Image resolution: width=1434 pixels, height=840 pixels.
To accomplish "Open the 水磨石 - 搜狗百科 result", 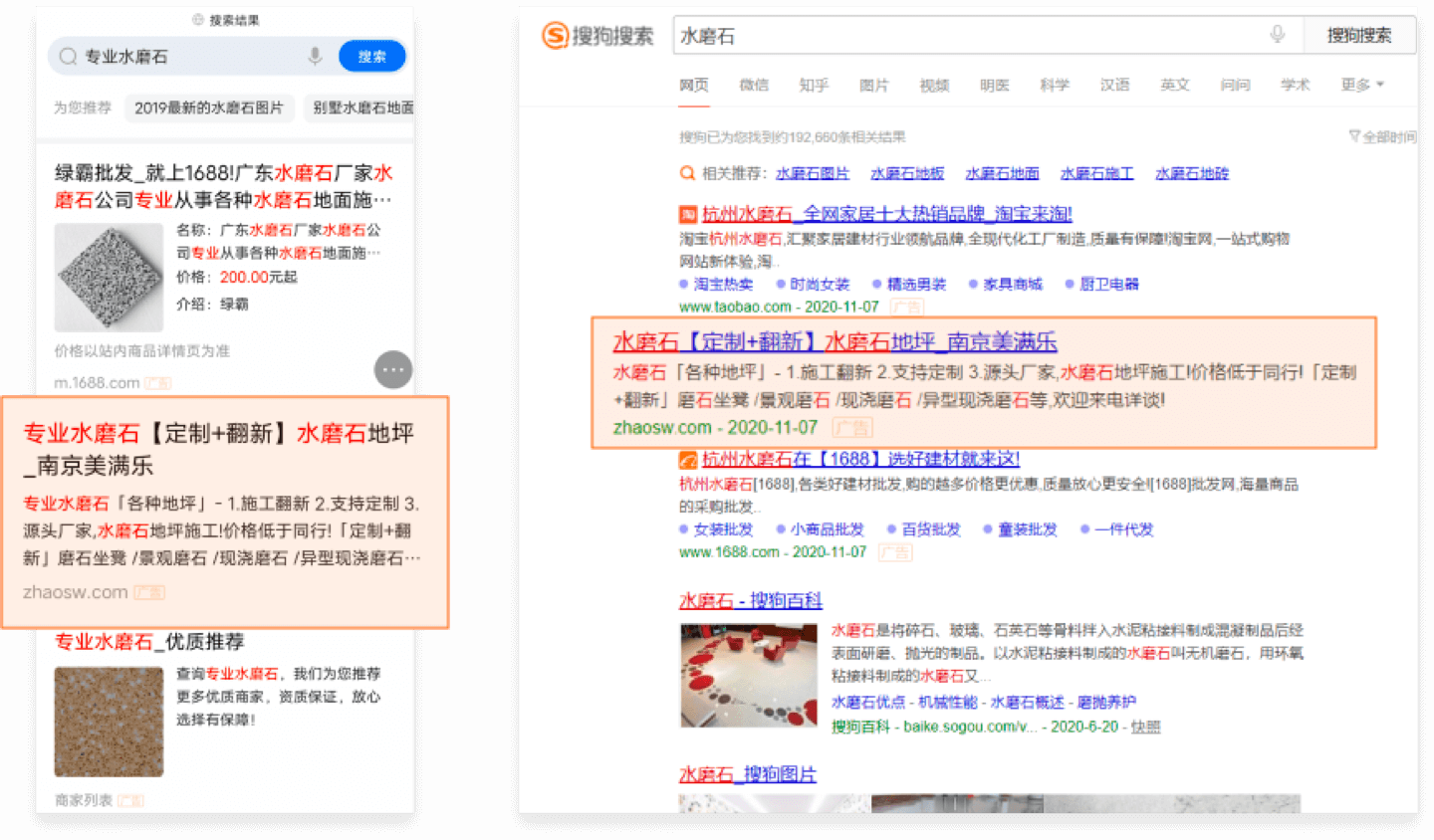I will coord(751,601).
